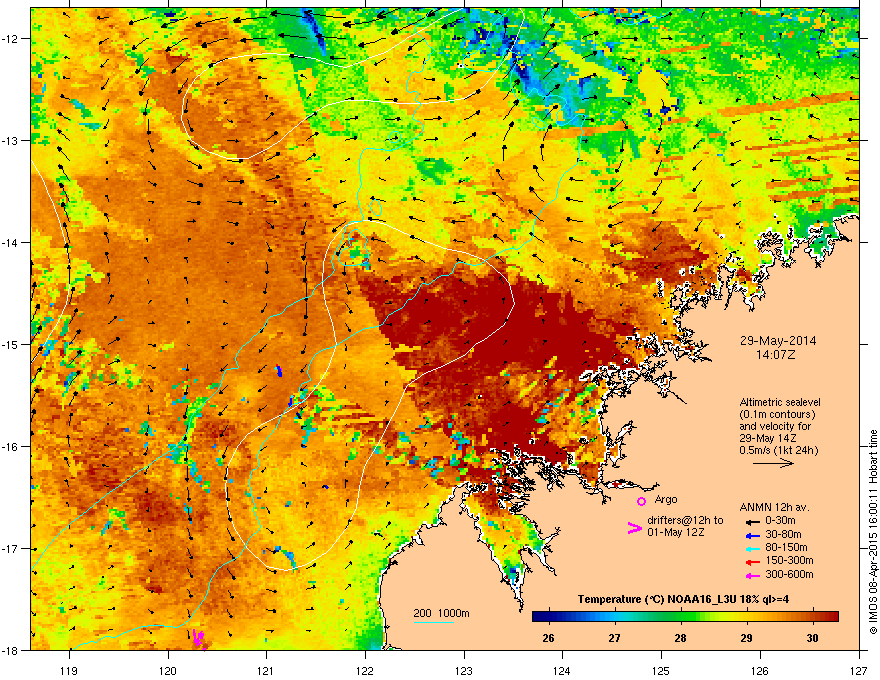Click color bar tick label 26
Viewport: 880px width, 680px height.
point(548,638)
